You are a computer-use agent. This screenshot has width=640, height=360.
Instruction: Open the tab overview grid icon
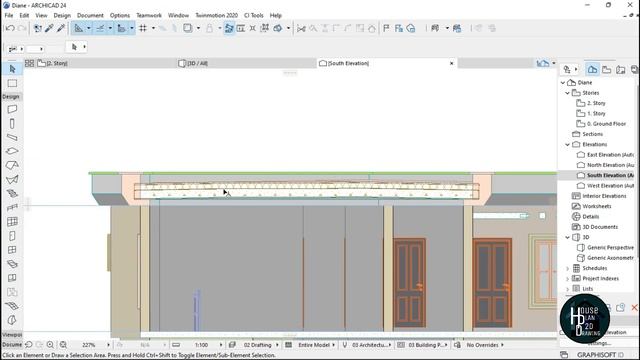(x=29, y=63)
